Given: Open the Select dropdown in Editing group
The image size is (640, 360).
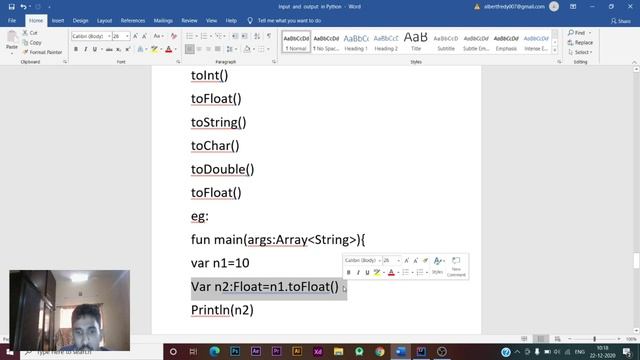Looking at the screenshot, I should click(x=580, y=52).
